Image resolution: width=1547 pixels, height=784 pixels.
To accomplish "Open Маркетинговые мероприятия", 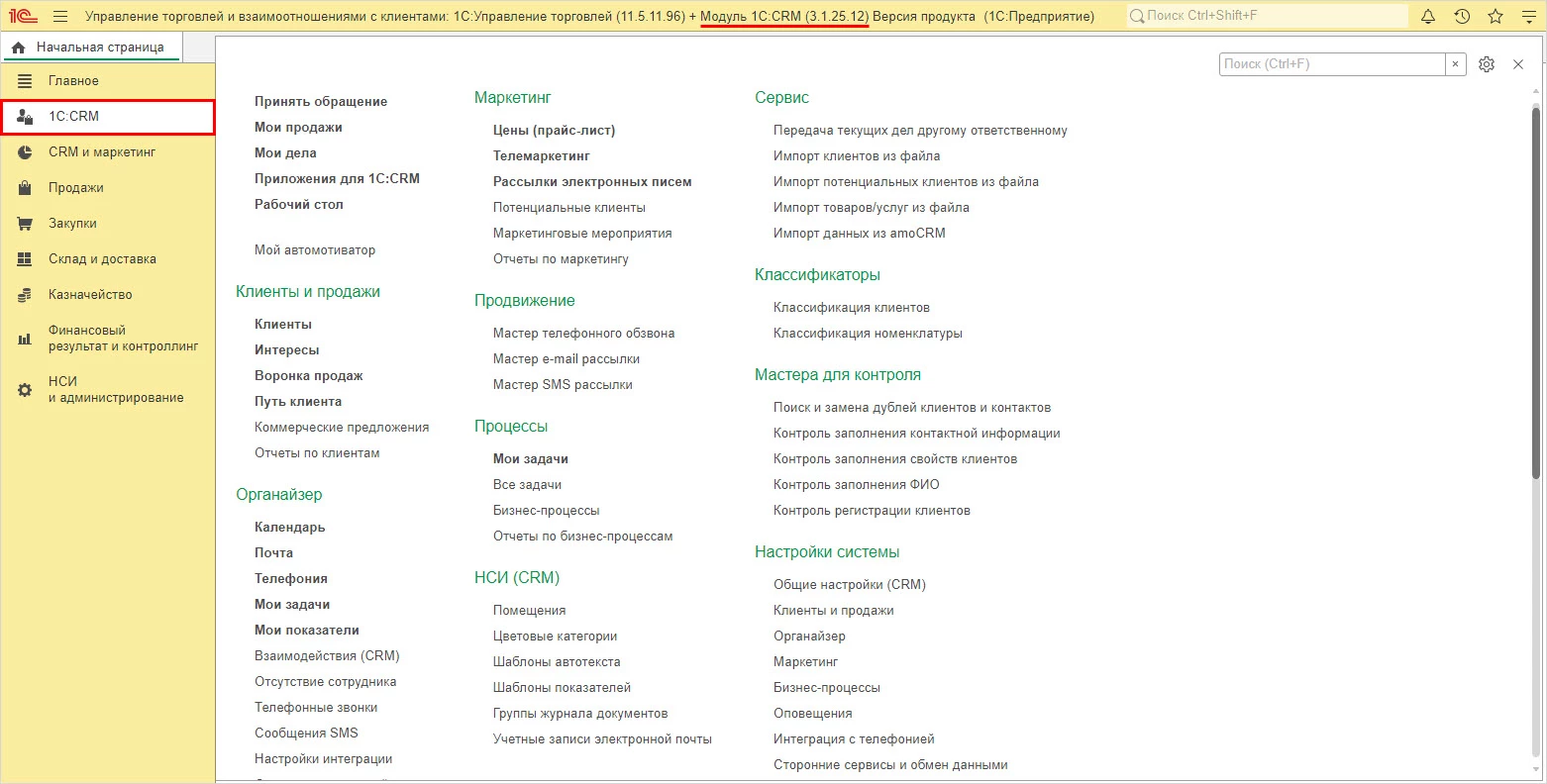I will (x=582, y=234).
